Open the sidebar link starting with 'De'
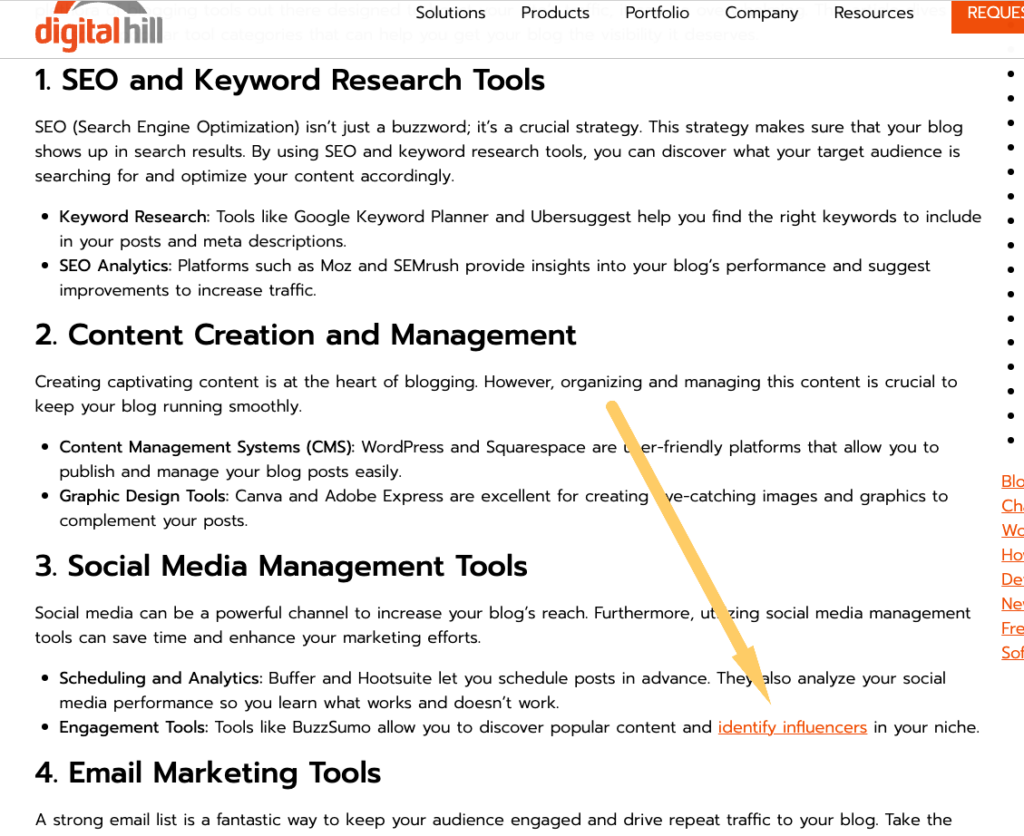 click(x=1012, y=579)
